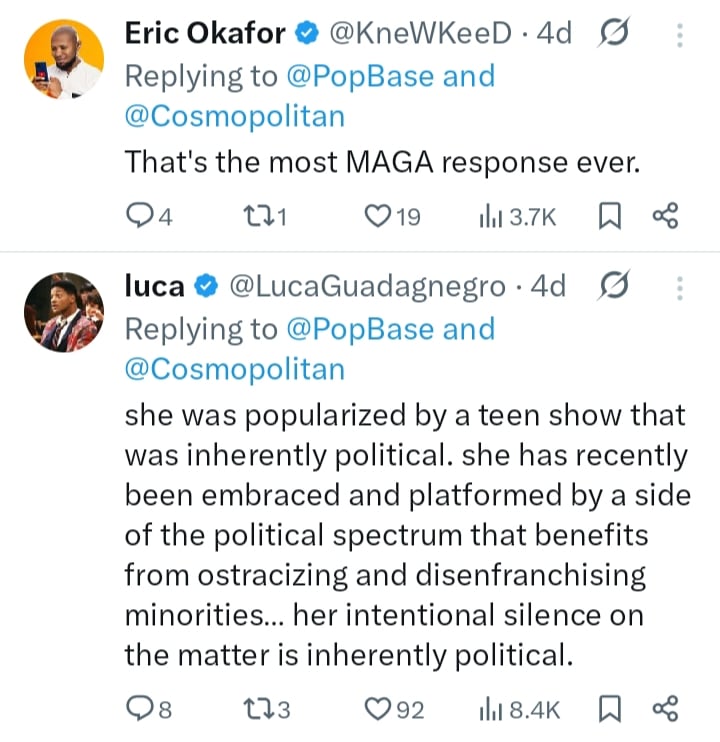
Task: Share luca's tweet
Action: 665,709
